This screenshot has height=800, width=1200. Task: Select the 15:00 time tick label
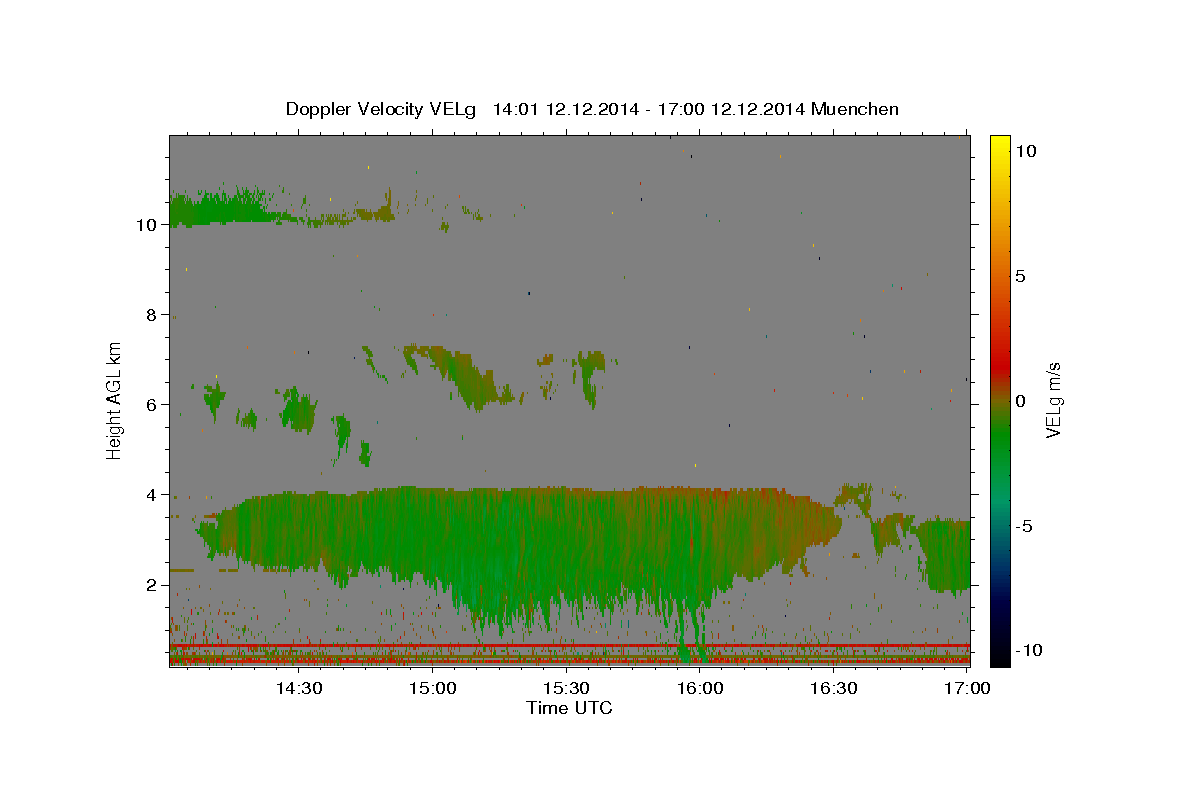432,688
